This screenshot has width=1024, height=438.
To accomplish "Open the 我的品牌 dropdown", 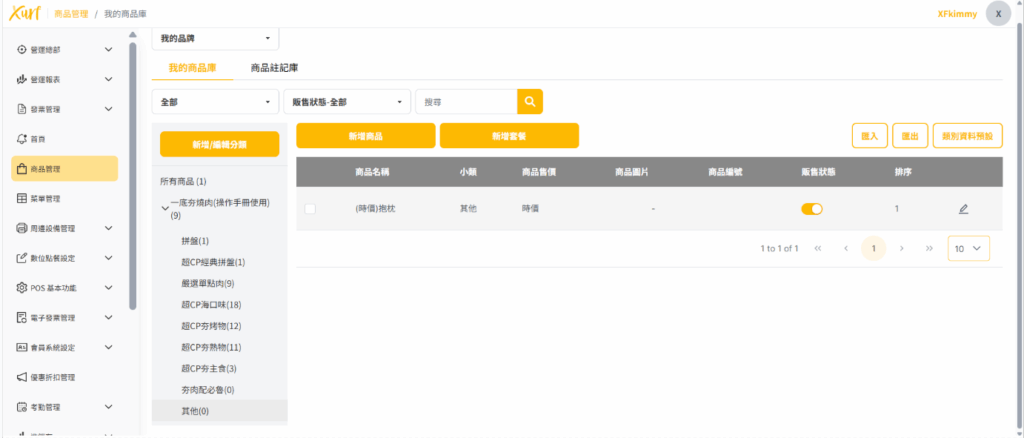I will [215, 39].
